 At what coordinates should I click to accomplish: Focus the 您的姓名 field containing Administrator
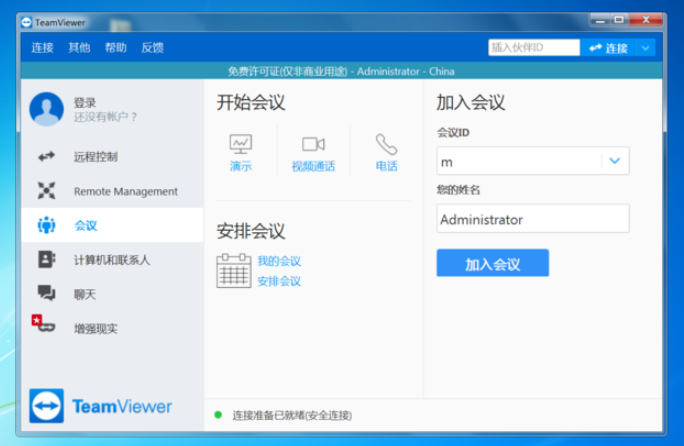tap(533, 218)
